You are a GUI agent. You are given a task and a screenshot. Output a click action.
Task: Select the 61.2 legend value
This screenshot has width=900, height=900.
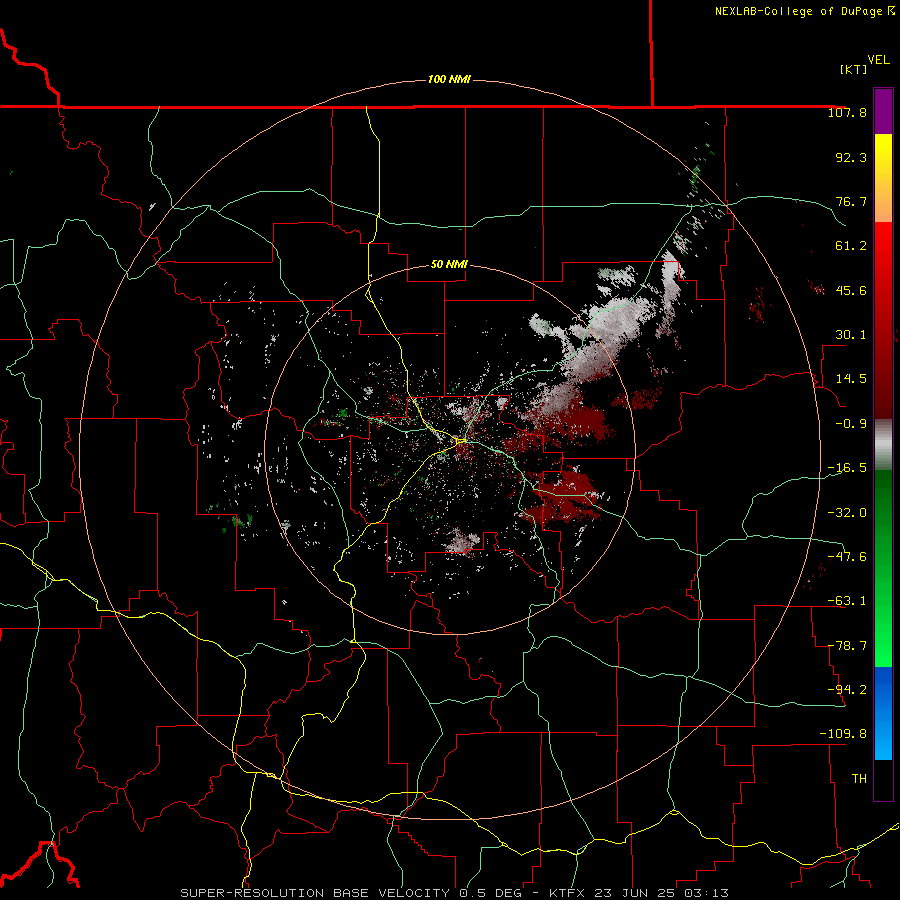pos(851,246)
